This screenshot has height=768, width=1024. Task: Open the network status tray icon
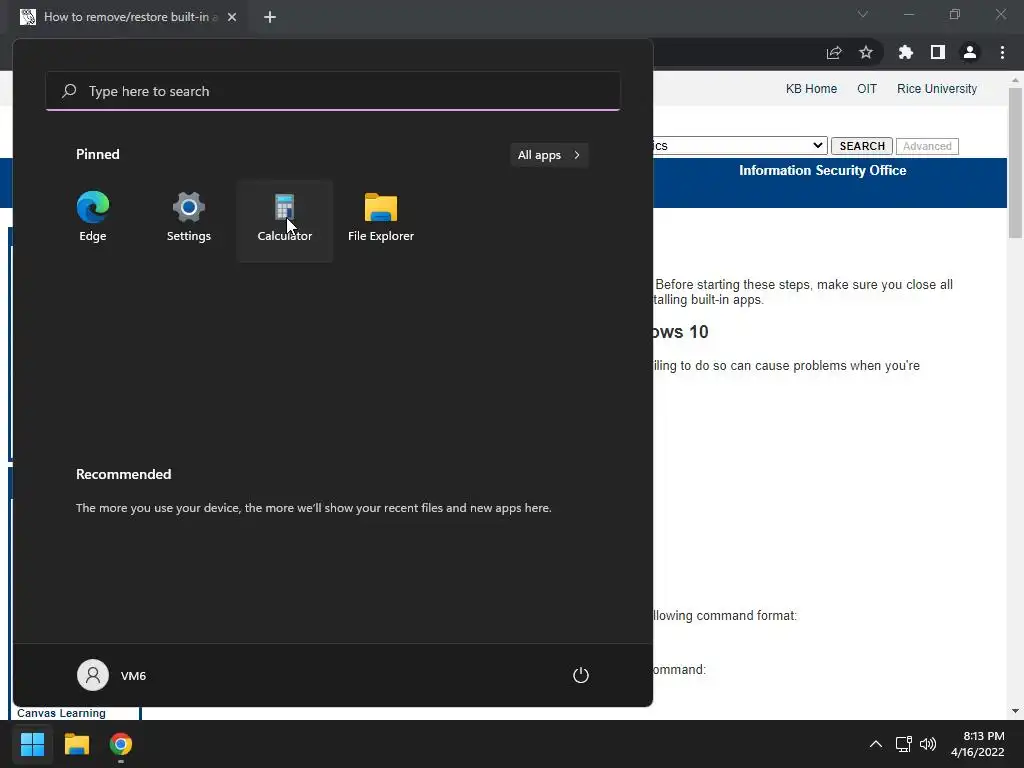click(x=904, y=744)
